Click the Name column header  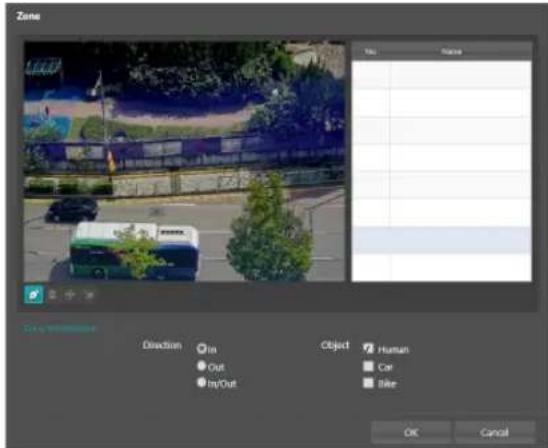tap(452, 52)
